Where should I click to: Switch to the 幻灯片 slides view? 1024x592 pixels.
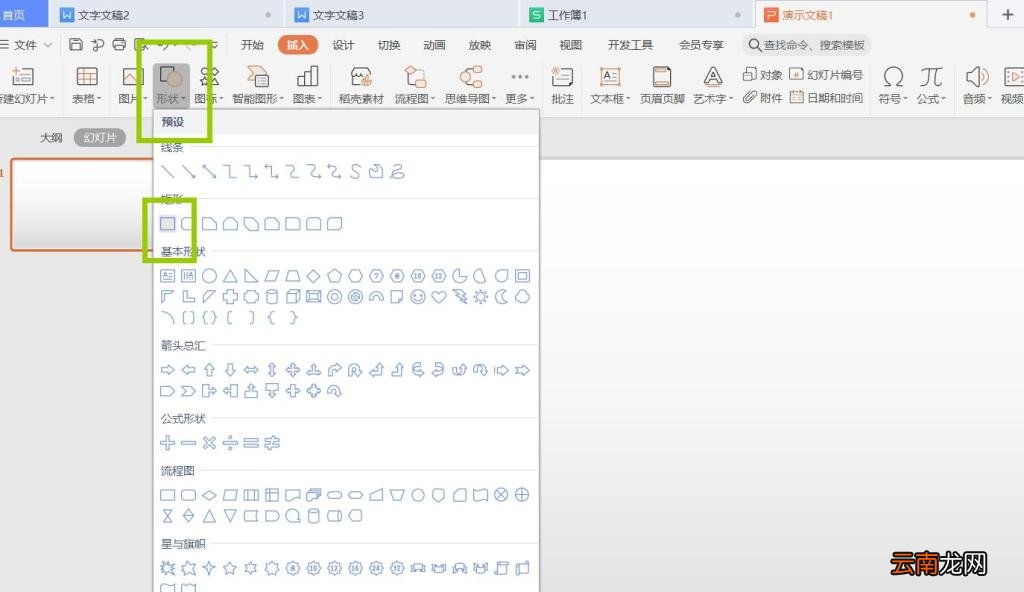tap(100, 138)
